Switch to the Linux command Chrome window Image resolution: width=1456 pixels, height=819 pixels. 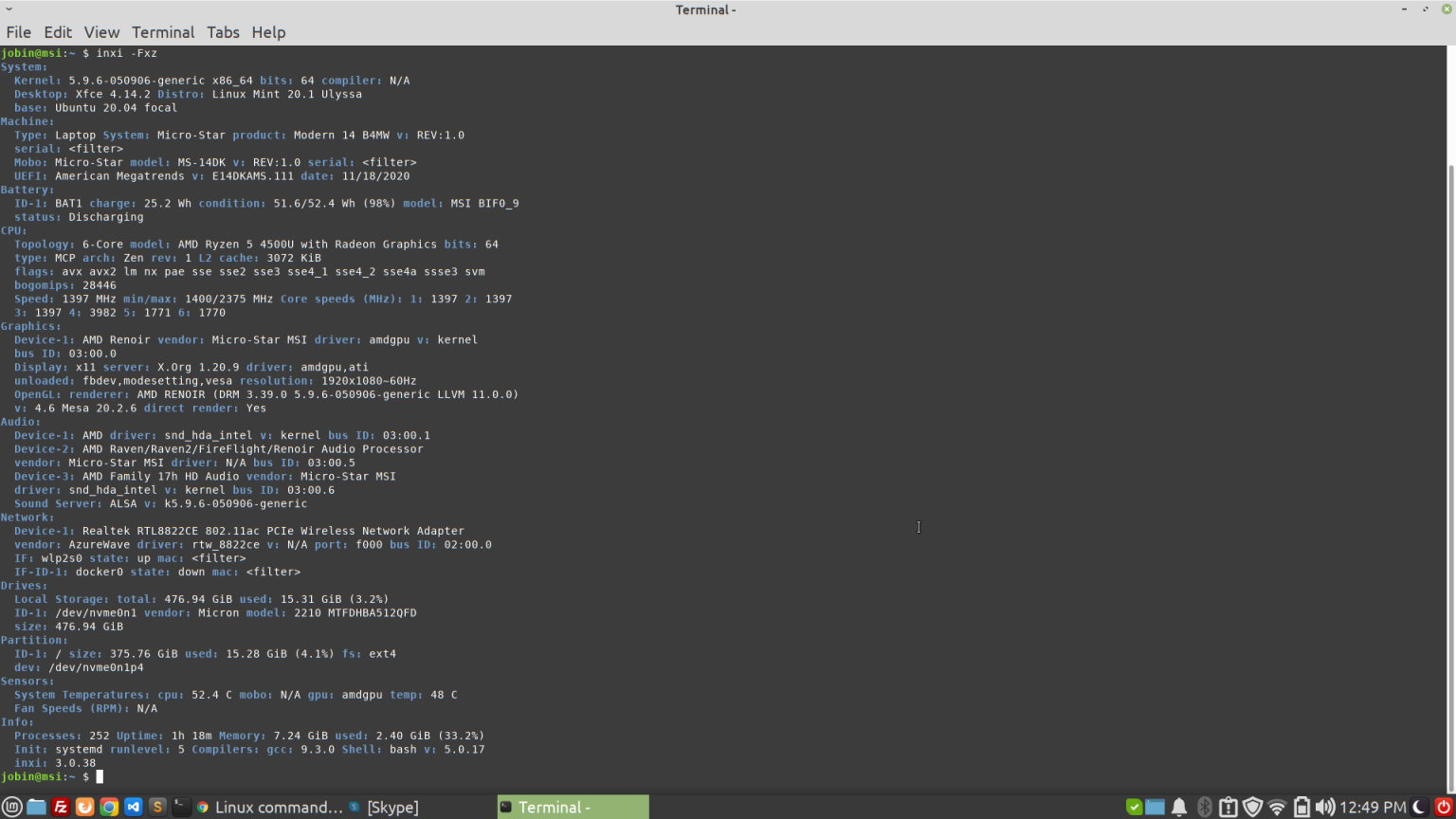tap(275, 807)
